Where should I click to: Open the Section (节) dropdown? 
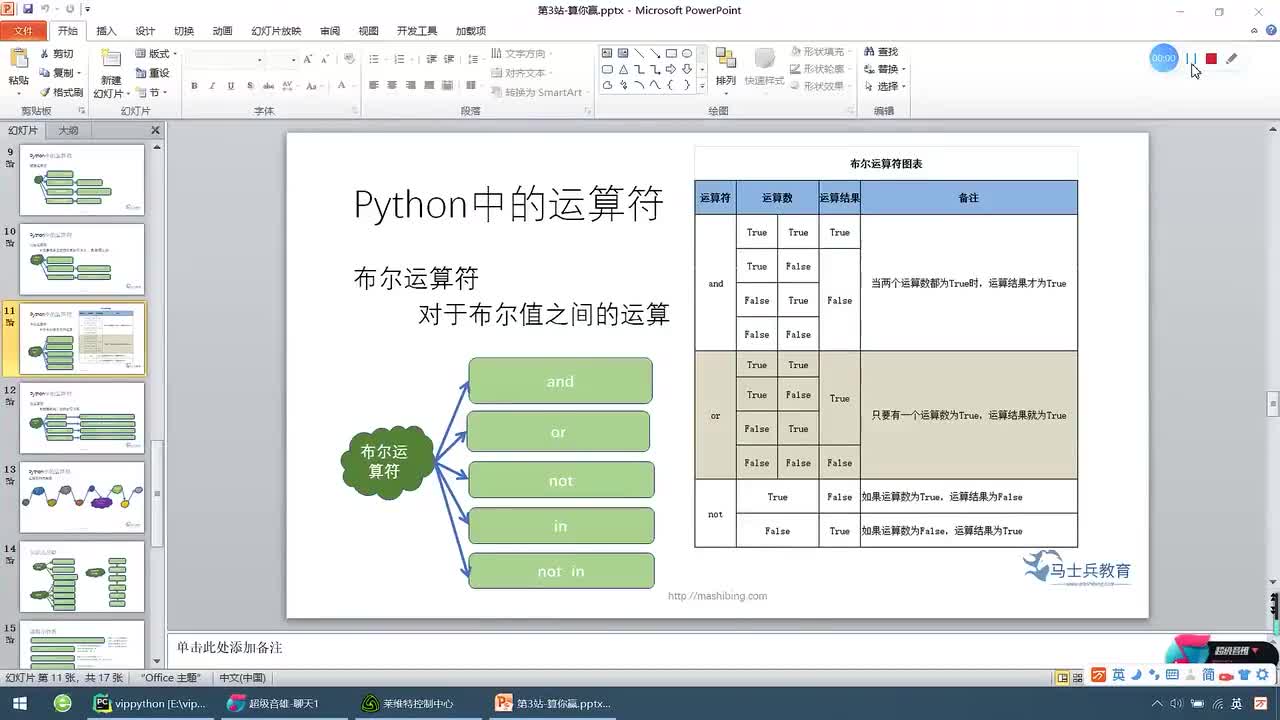153,92
